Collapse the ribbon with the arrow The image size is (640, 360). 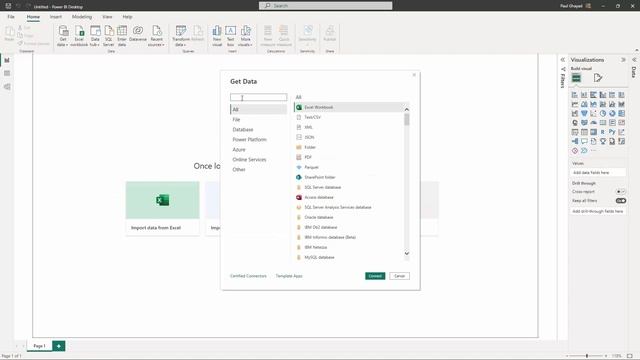click(637, 50)
